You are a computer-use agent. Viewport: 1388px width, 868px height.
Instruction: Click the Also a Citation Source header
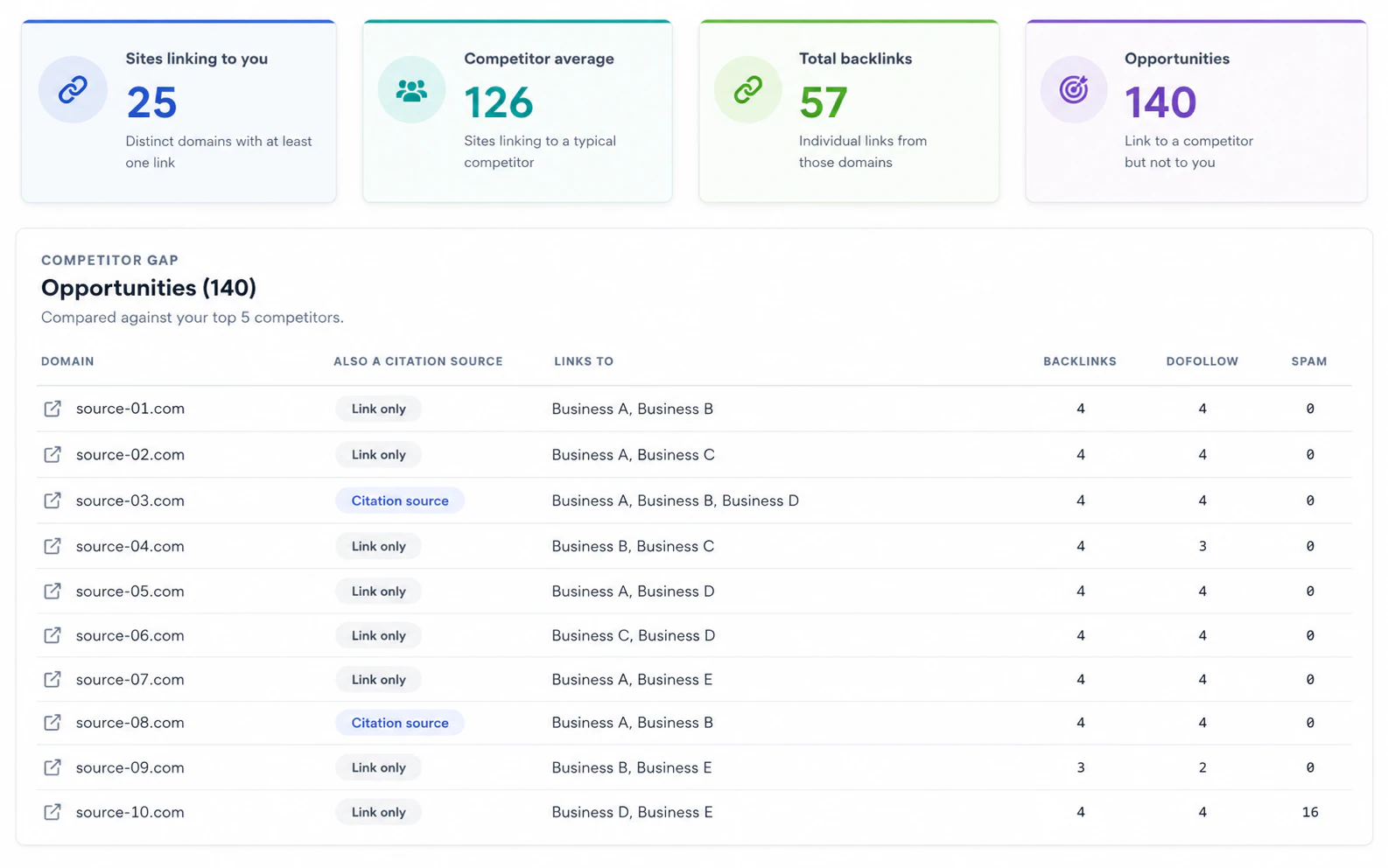pos(418,361)
